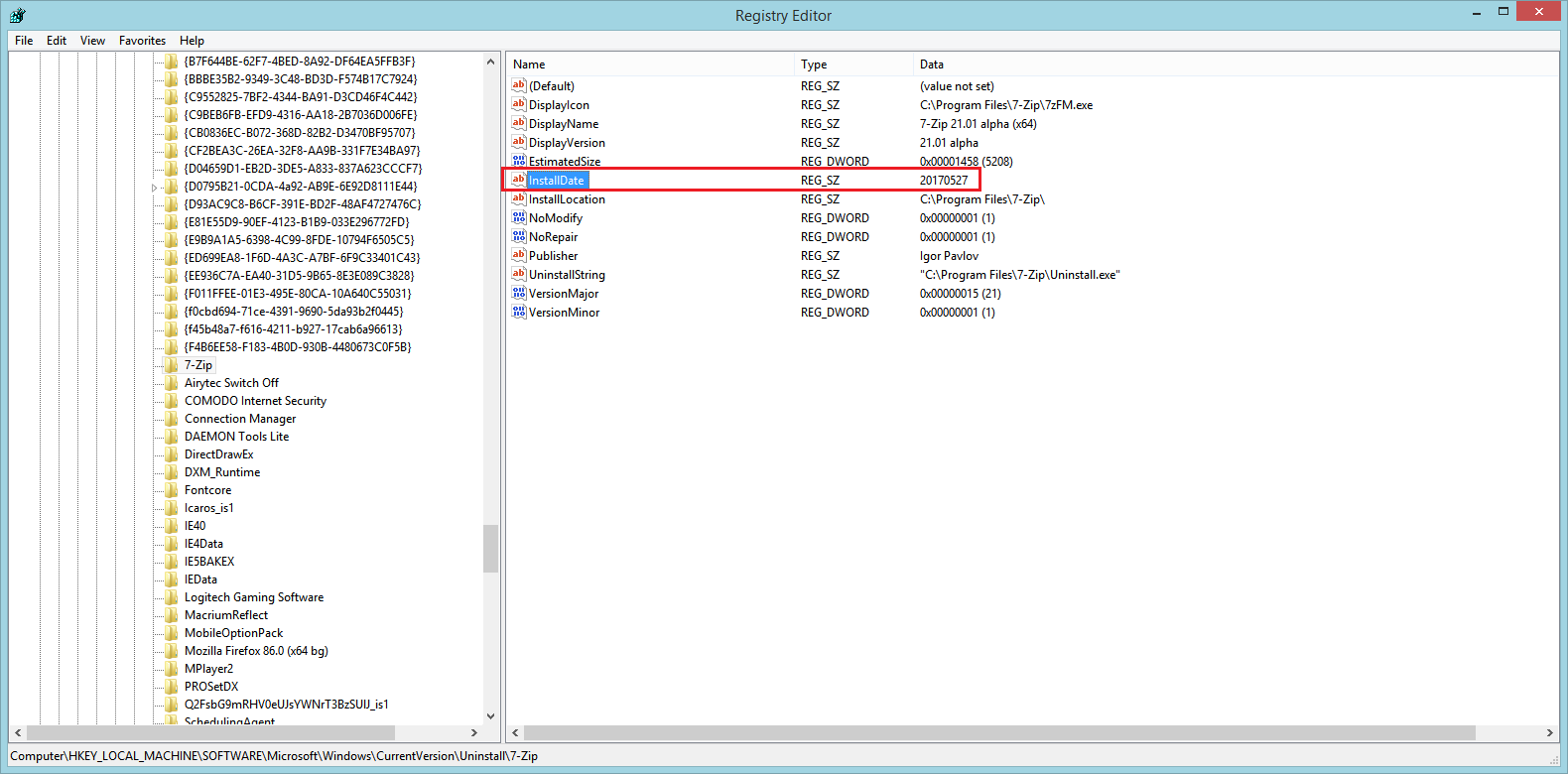Click the DisplayVersion data 21.01 alpha

click(949, 143)
